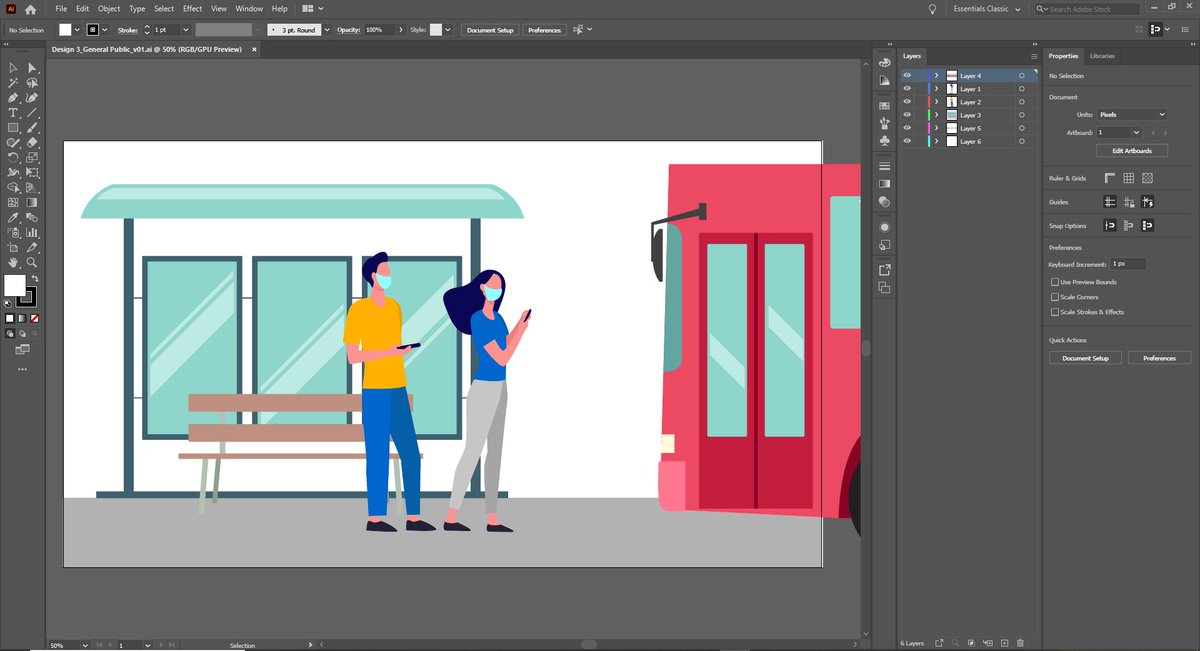Expand Layer 4 contents
The image size is (1200, 651).
point(937,76)
